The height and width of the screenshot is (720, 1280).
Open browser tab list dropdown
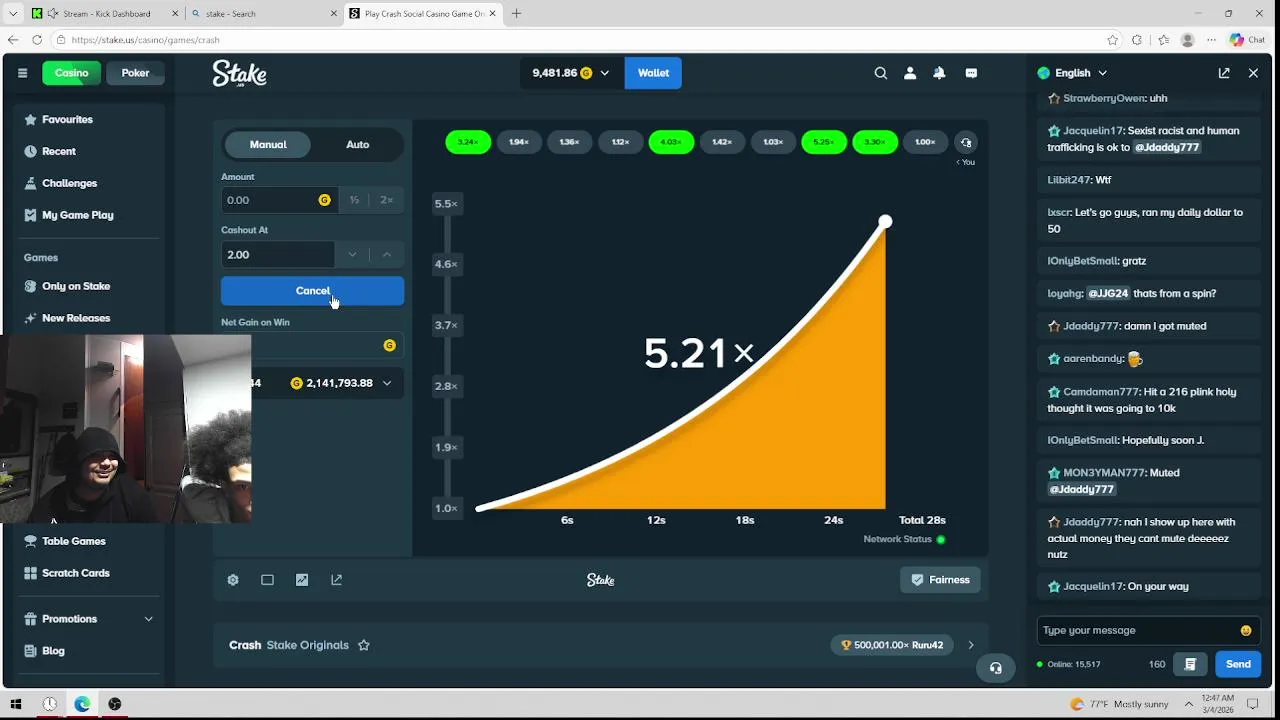click(x=13, y=14)
